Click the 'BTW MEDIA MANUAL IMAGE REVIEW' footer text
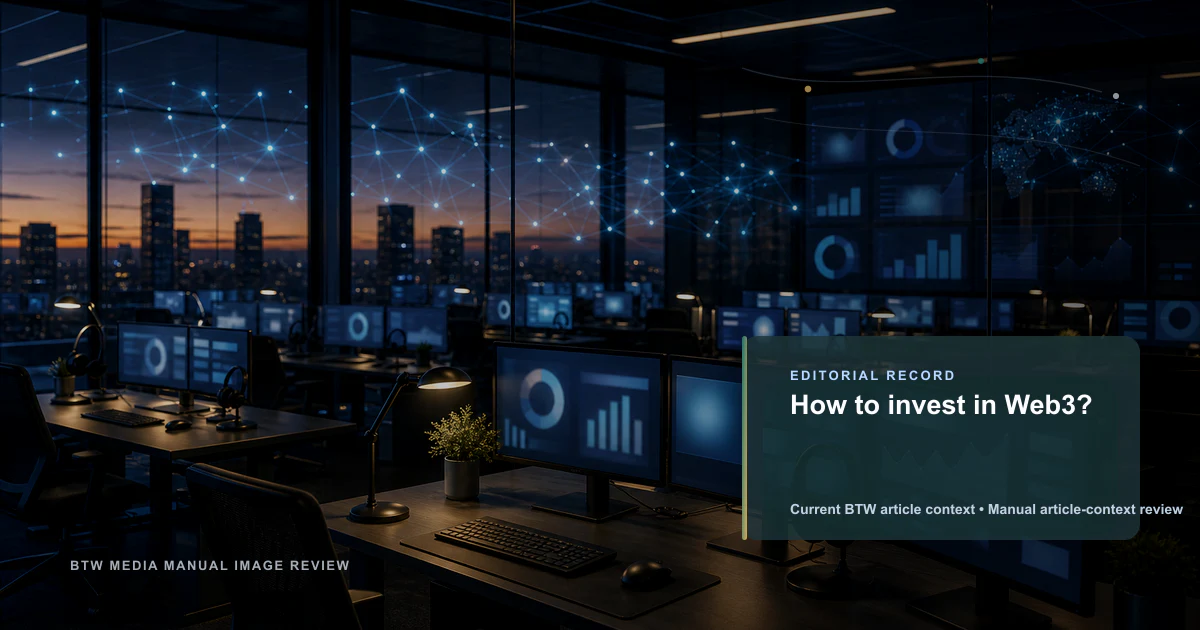 pyautogui.click(x=210, y=565)
